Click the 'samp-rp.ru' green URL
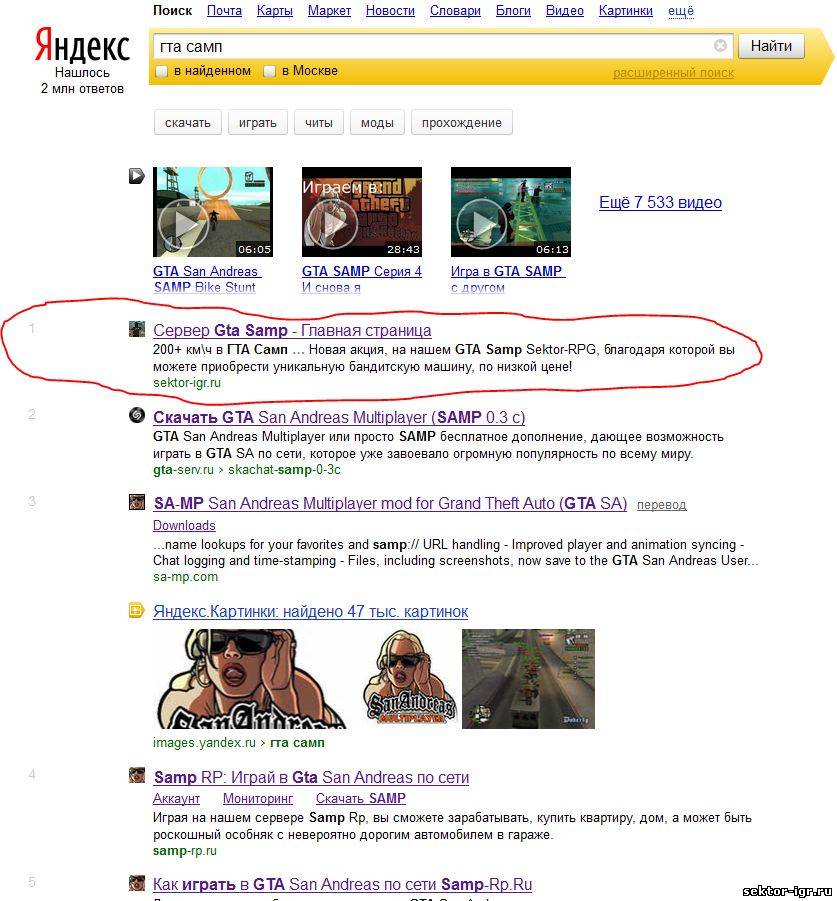The height and width of the screenshot is (901, 837). click(185, 851)
